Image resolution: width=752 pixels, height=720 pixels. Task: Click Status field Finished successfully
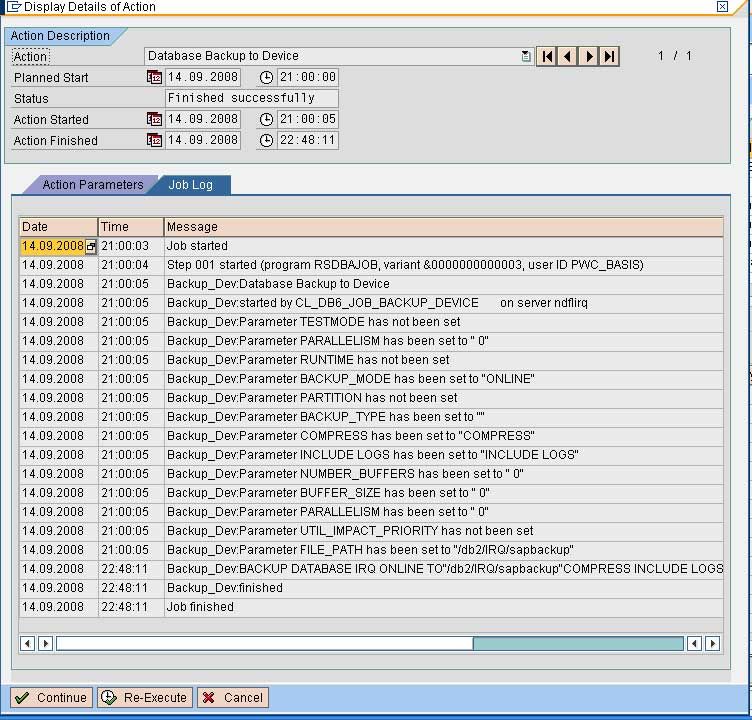(x=252, y=98)
